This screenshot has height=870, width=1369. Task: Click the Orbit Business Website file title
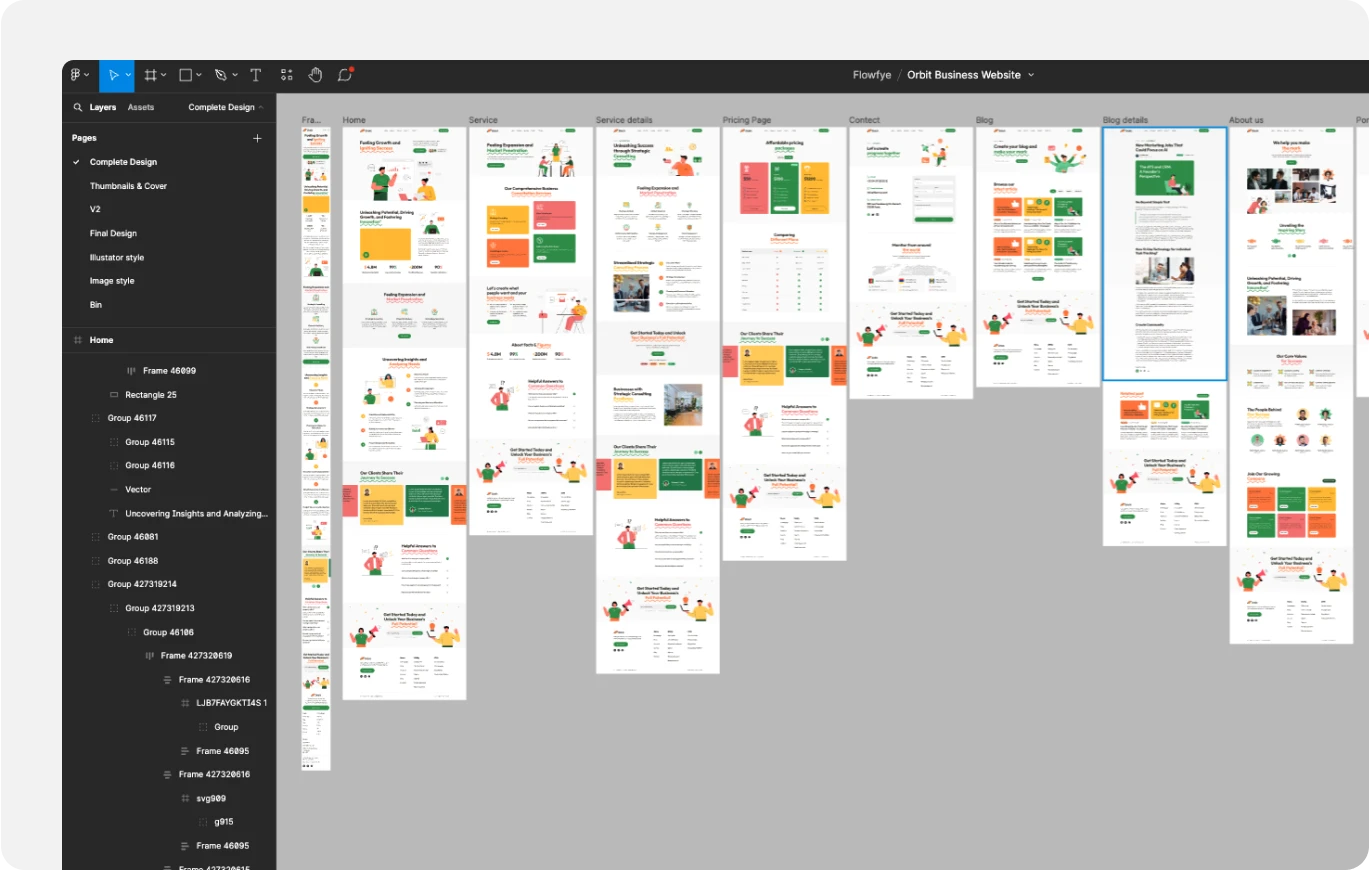pos(964,75)
